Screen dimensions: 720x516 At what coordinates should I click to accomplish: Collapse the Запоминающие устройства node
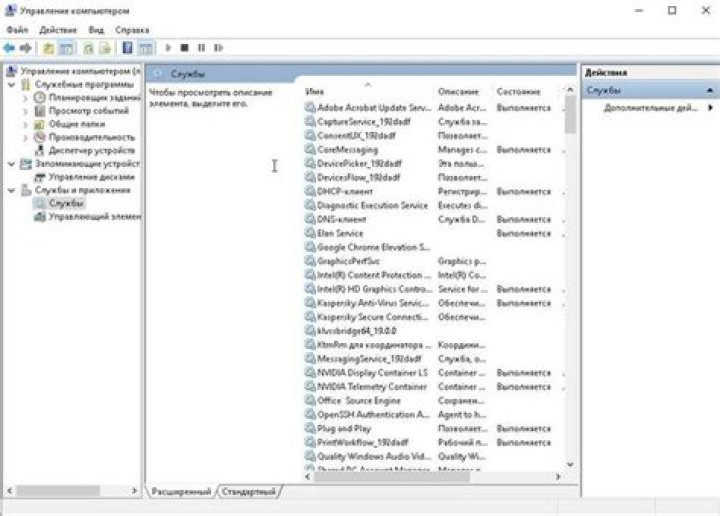point(12,164)
